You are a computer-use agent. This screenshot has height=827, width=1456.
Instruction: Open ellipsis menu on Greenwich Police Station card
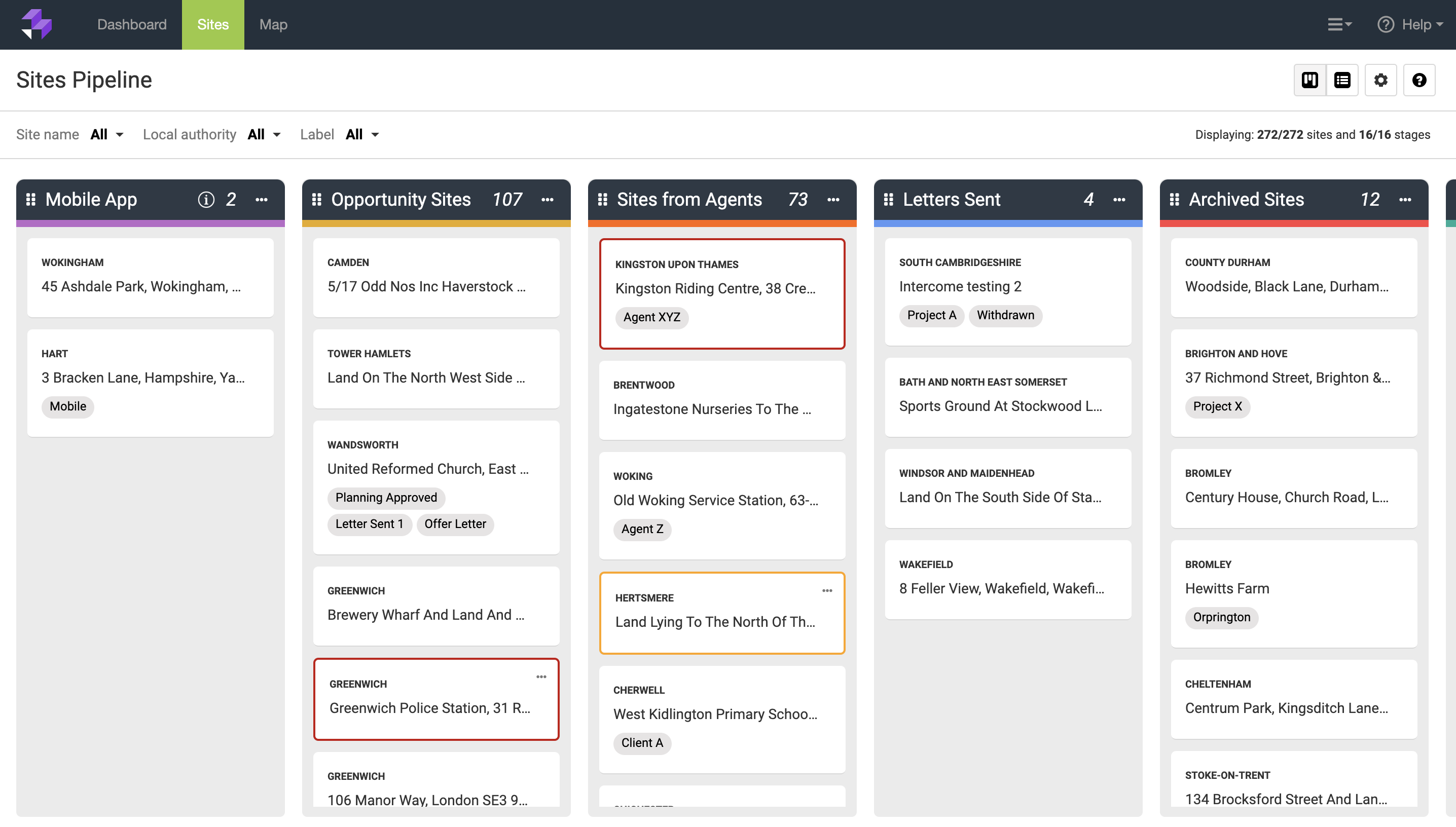click(x=540, y=679)
